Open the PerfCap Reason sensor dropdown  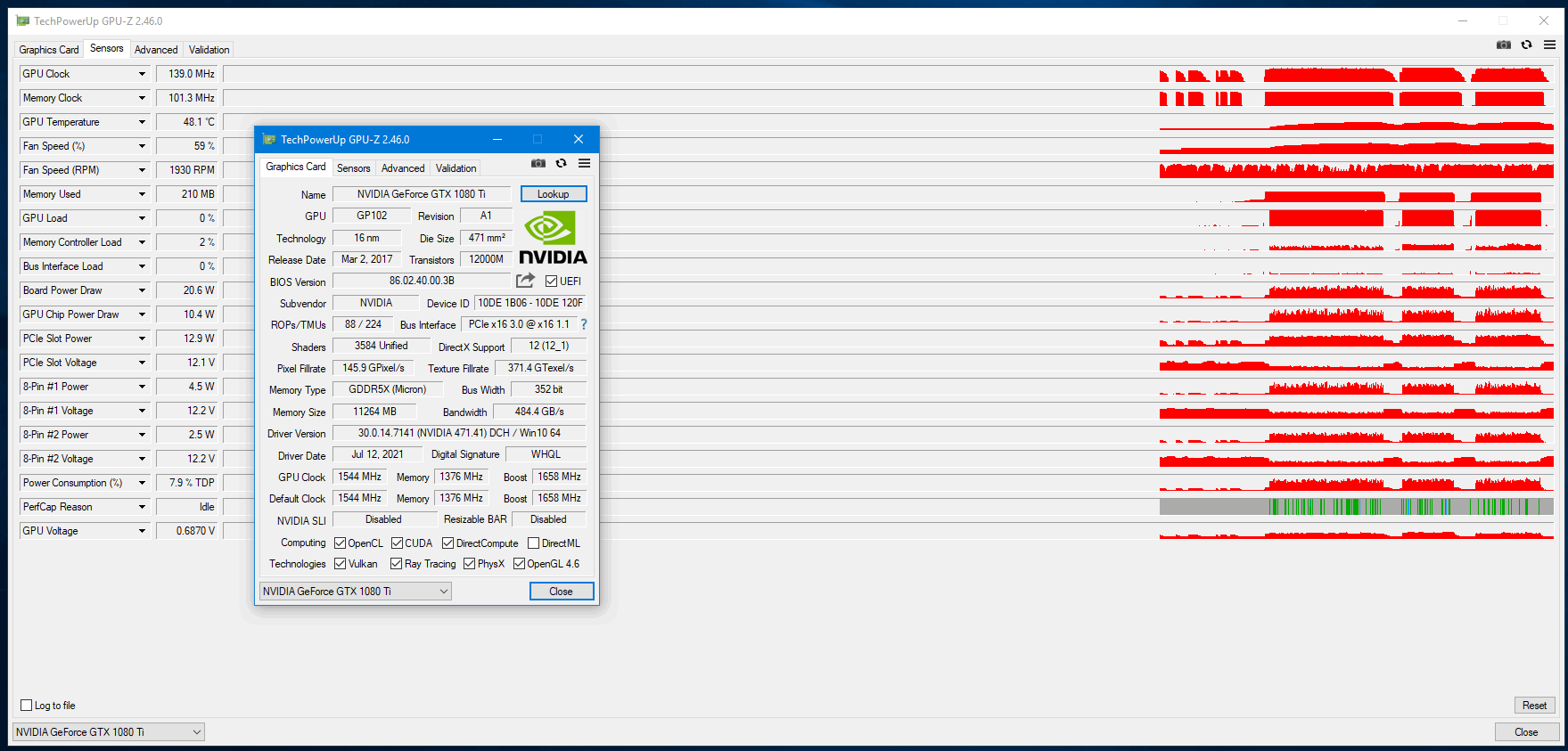(142, 507)
